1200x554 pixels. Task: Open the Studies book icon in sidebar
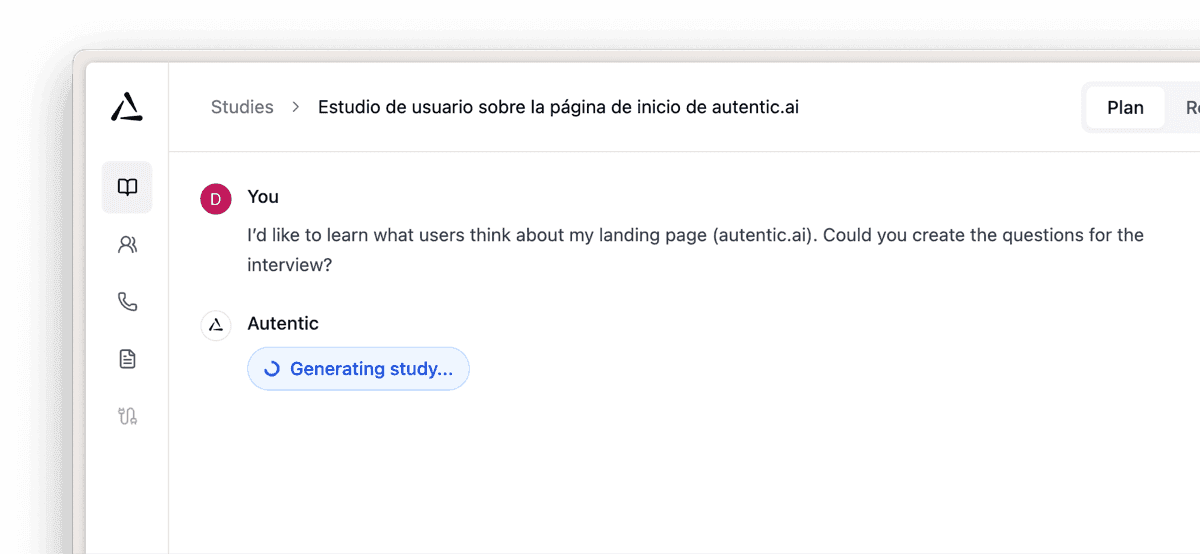(x=127, y=187)
